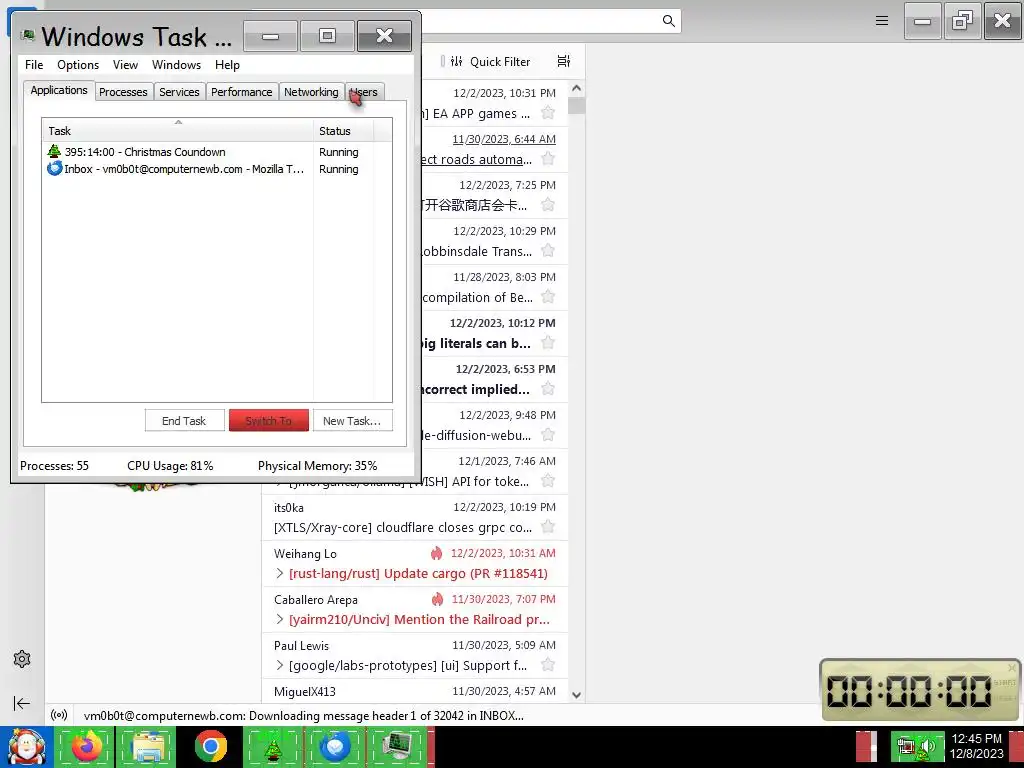Switch to the Users tab

point(364,92)
